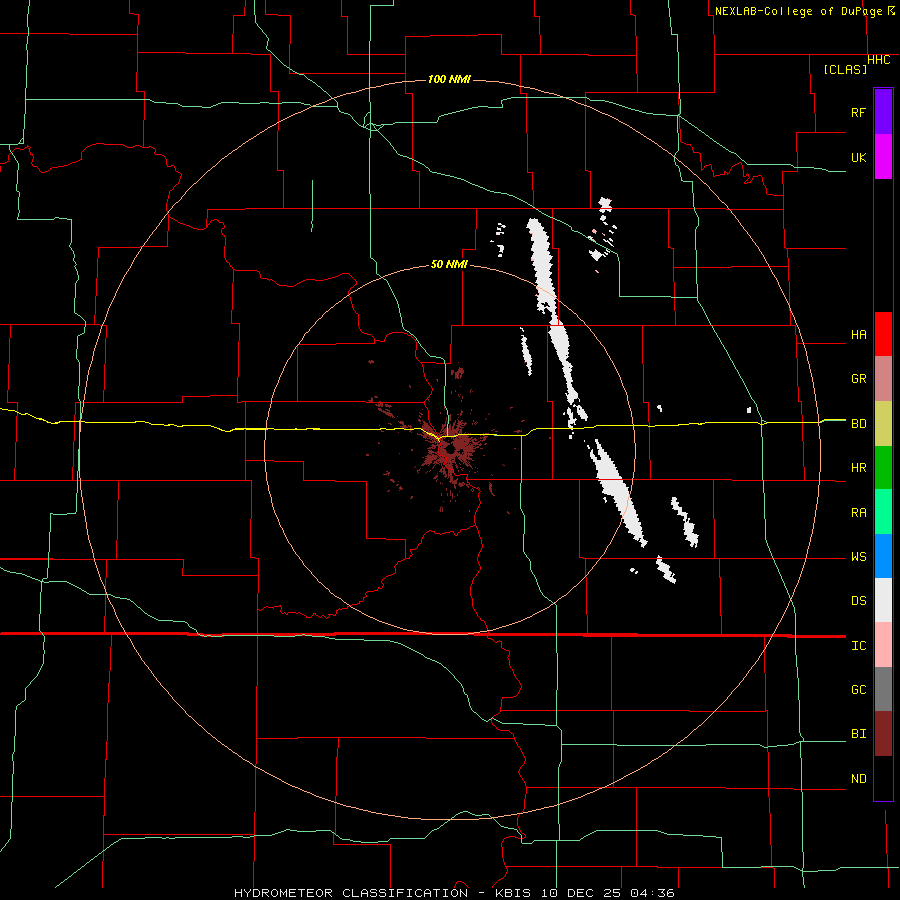Viewport: 900px width, 900px height.
Task: Pick the dark green HR legend swatch
Action: click(x=883, y=468)
